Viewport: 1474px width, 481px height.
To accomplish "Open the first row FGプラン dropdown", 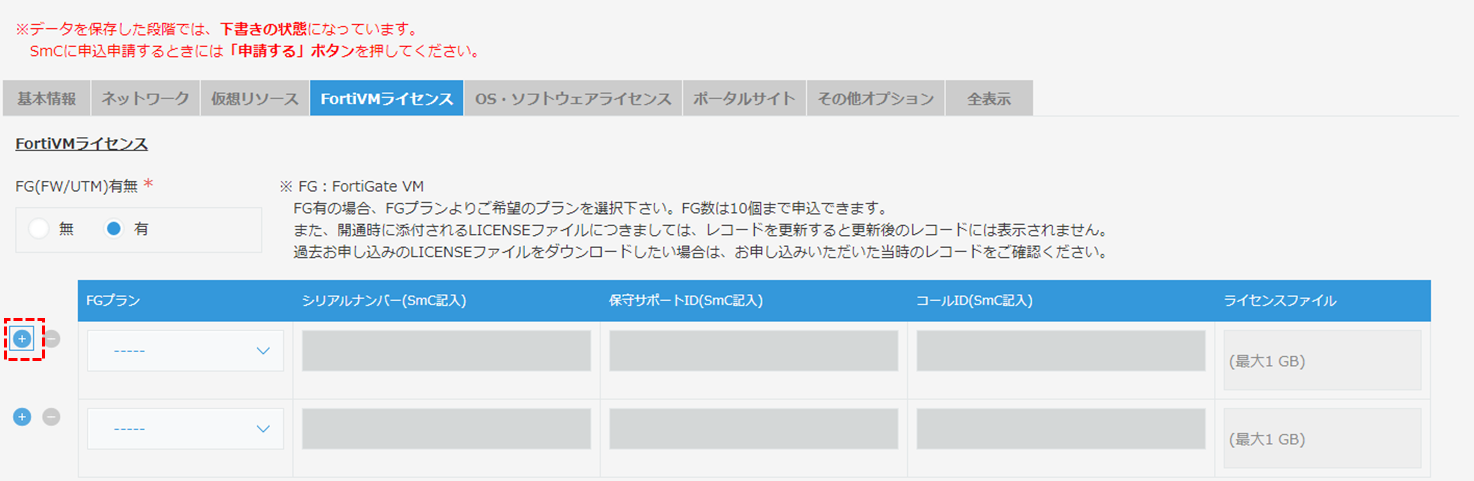I will [185, 351].
